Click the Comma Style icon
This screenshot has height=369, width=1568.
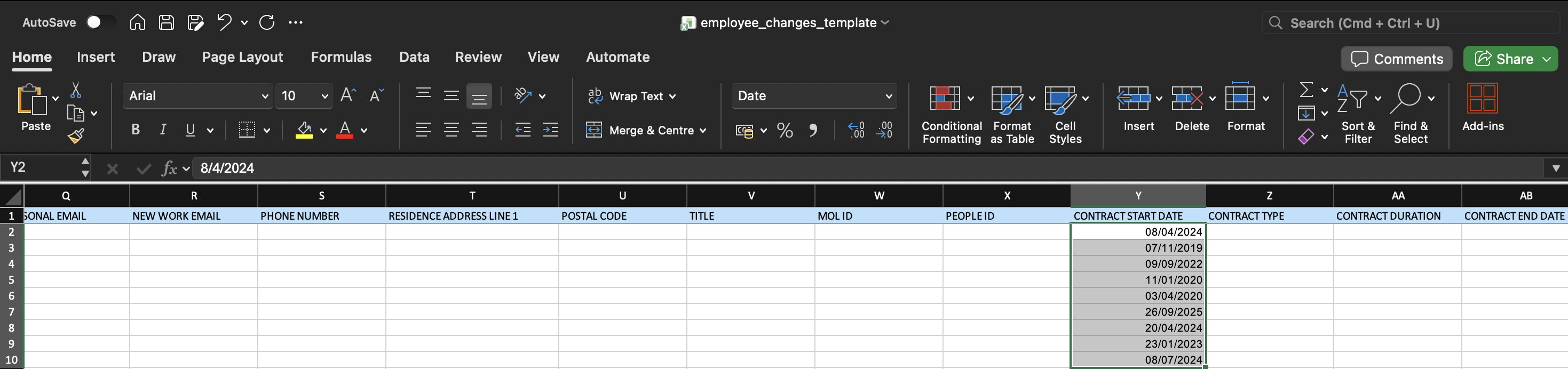click(813, 130)
